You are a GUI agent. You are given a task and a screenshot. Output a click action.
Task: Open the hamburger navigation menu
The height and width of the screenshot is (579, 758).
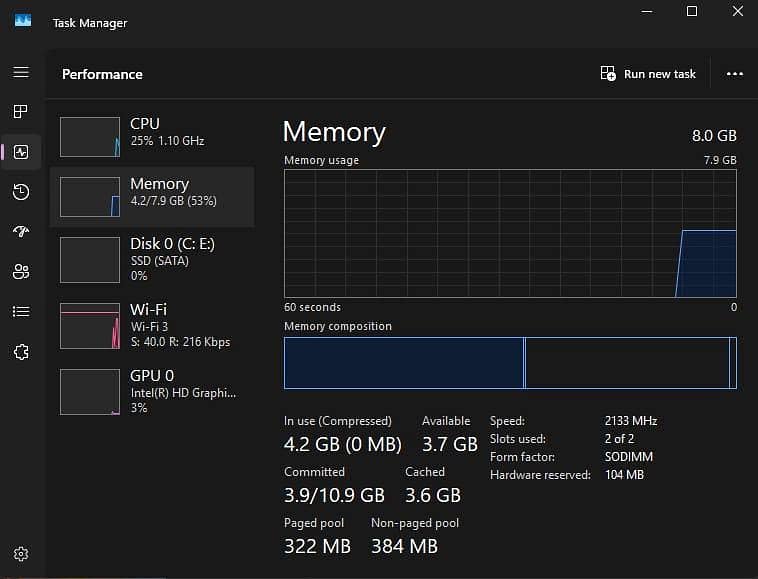21,72
